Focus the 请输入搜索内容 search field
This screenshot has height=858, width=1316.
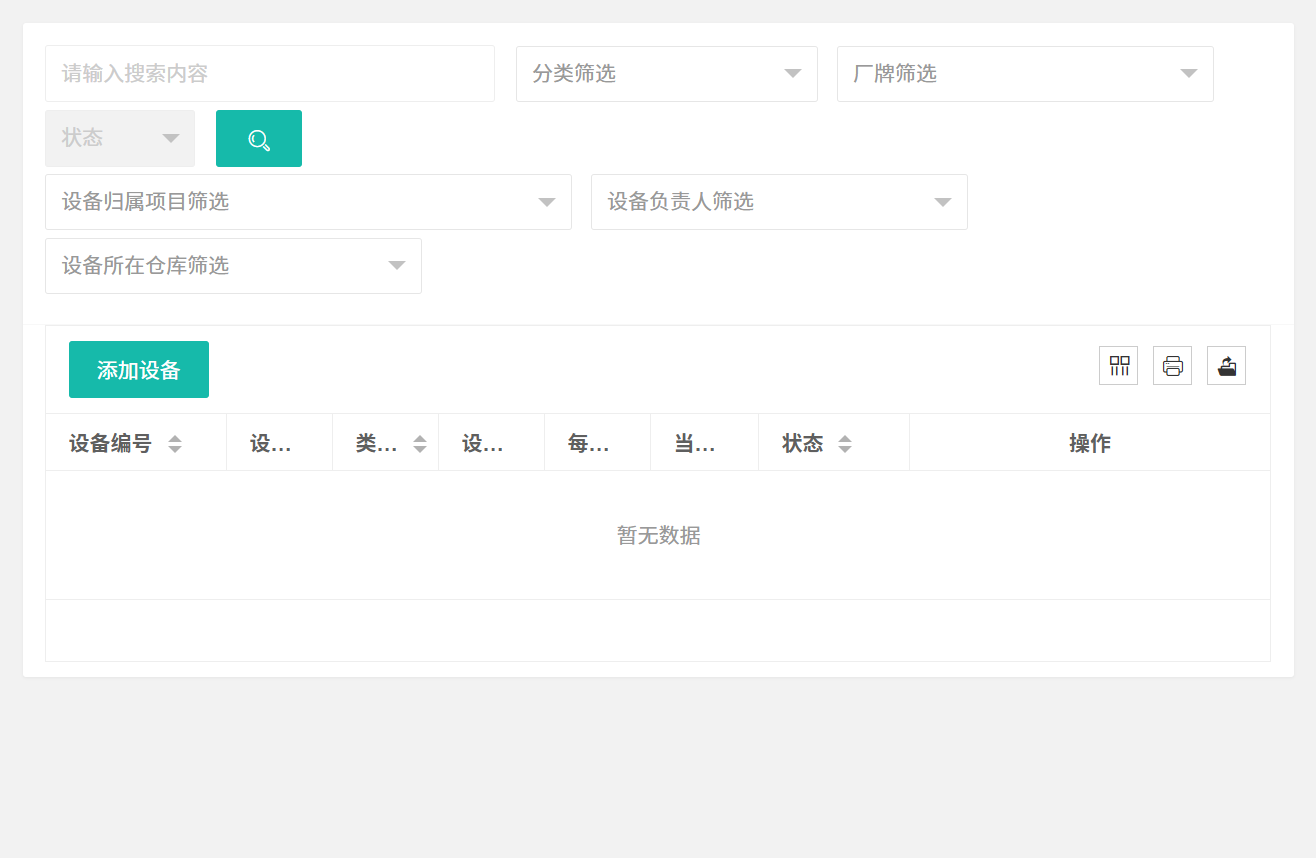click(270, 74)
